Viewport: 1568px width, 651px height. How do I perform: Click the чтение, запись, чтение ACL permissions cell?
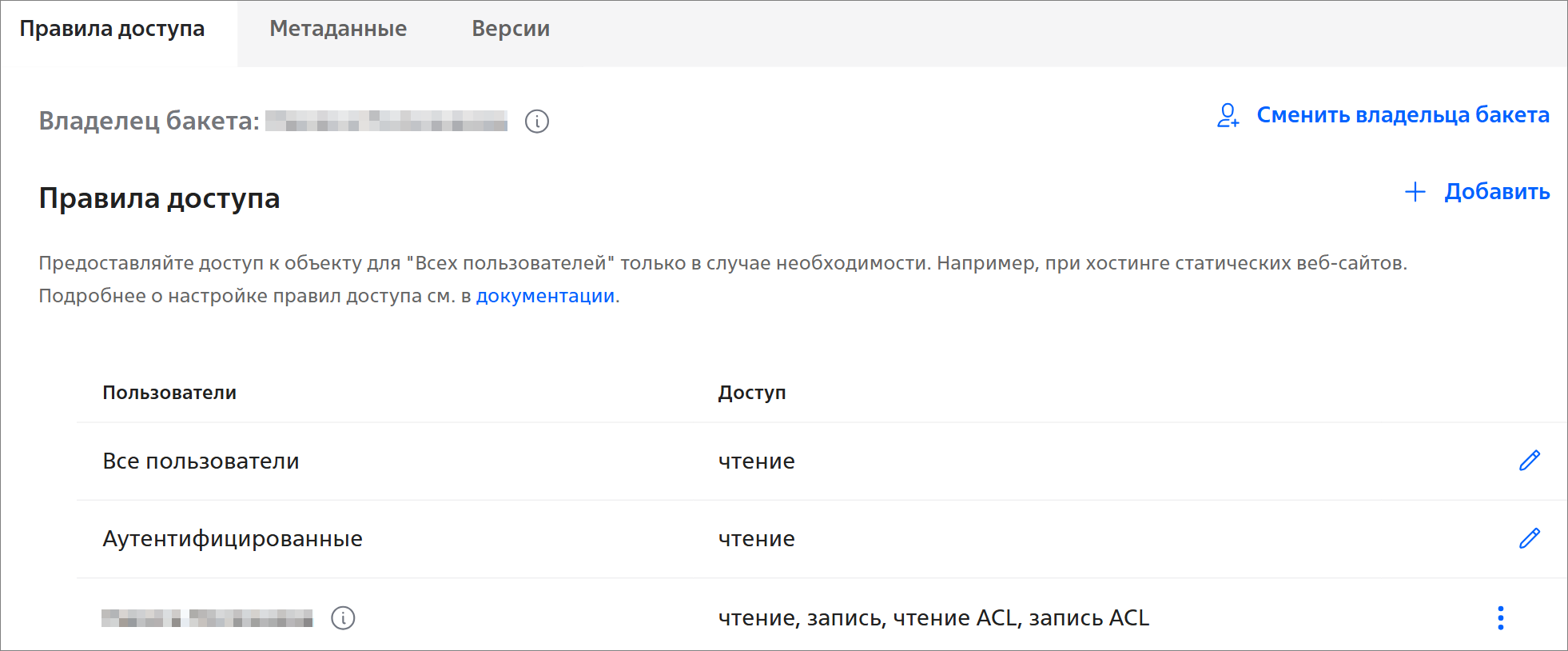(x=933, y=618)
